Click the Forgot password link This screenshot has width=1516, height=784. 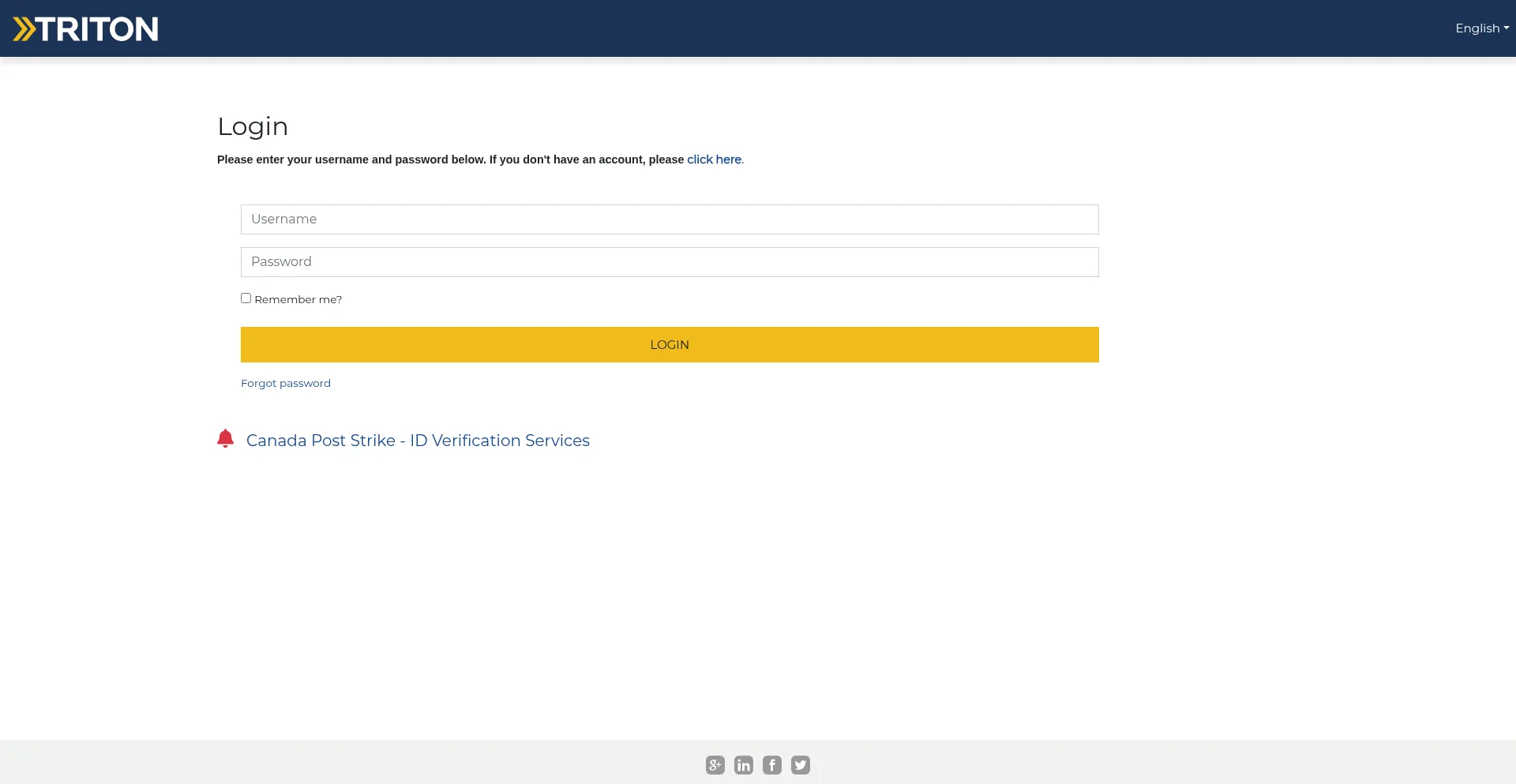pos(285,384)
